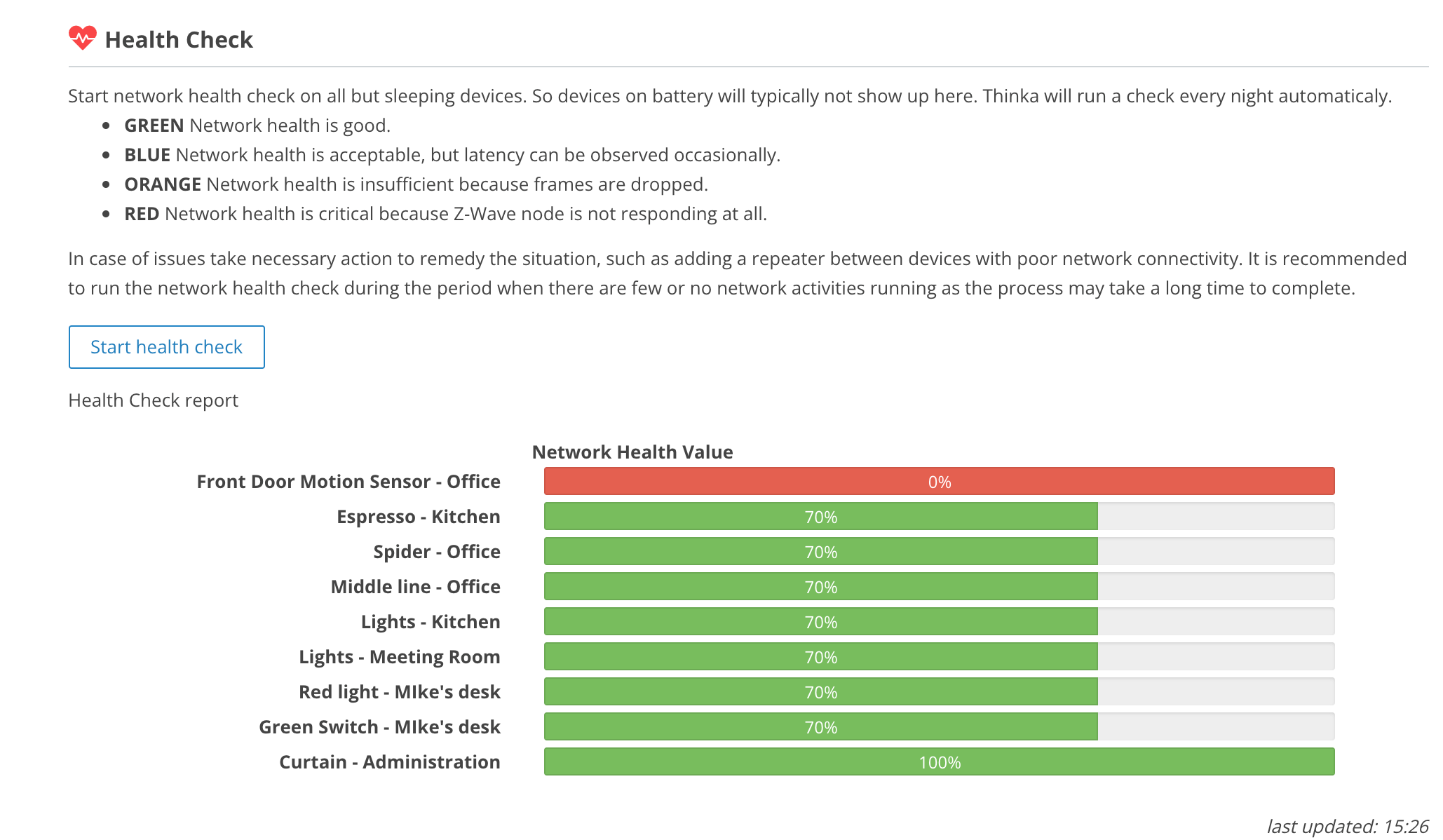The width and height of the screenshot is (1443, 840).
Task: Select the Green Switch - MIke's desk bar
Action: 820,727
